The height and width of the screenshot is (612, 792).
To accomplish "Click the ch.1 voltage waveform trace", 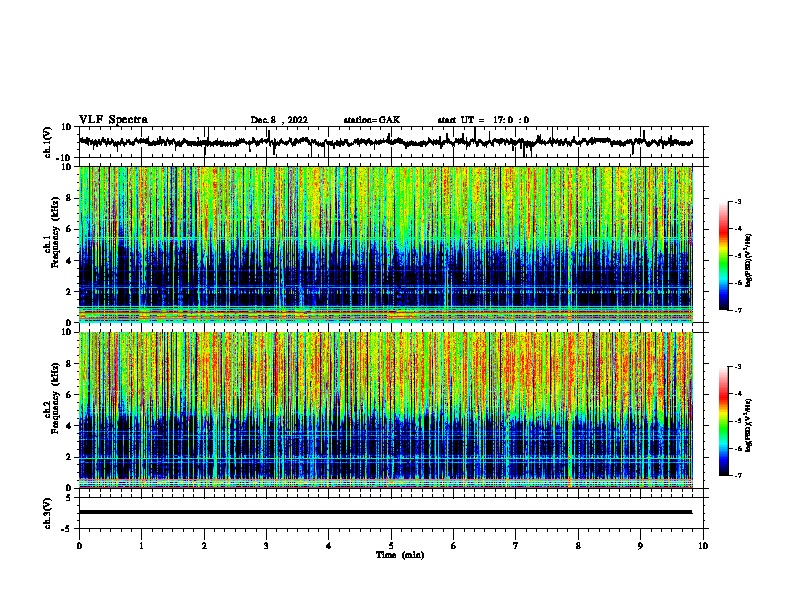I will coord(385,142).
